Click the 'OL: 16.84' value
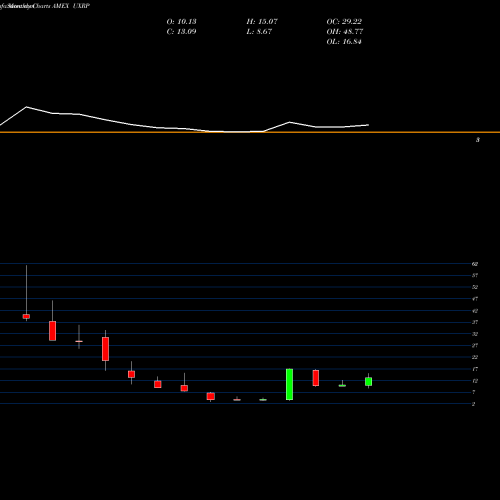Screen dimensions: 500x500 point(344,42)
